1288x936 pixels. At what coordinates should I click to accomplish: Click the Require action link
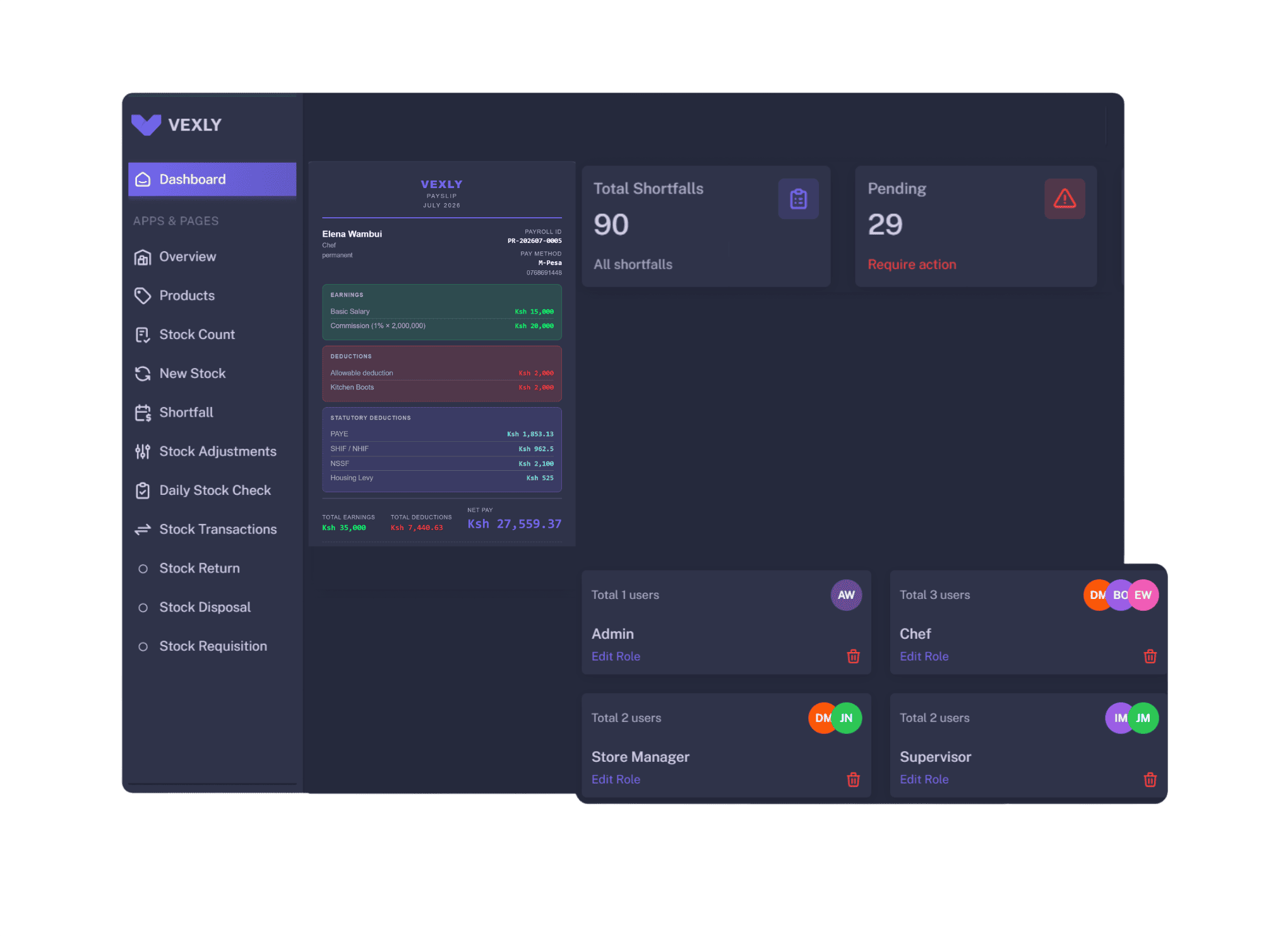pos(912,264)
